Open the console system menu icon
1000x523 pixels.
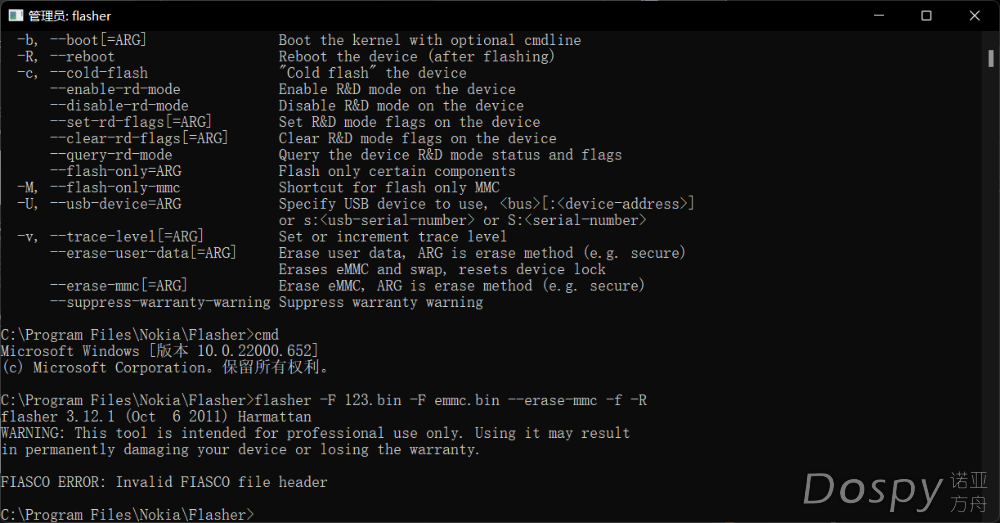[15, 15]
